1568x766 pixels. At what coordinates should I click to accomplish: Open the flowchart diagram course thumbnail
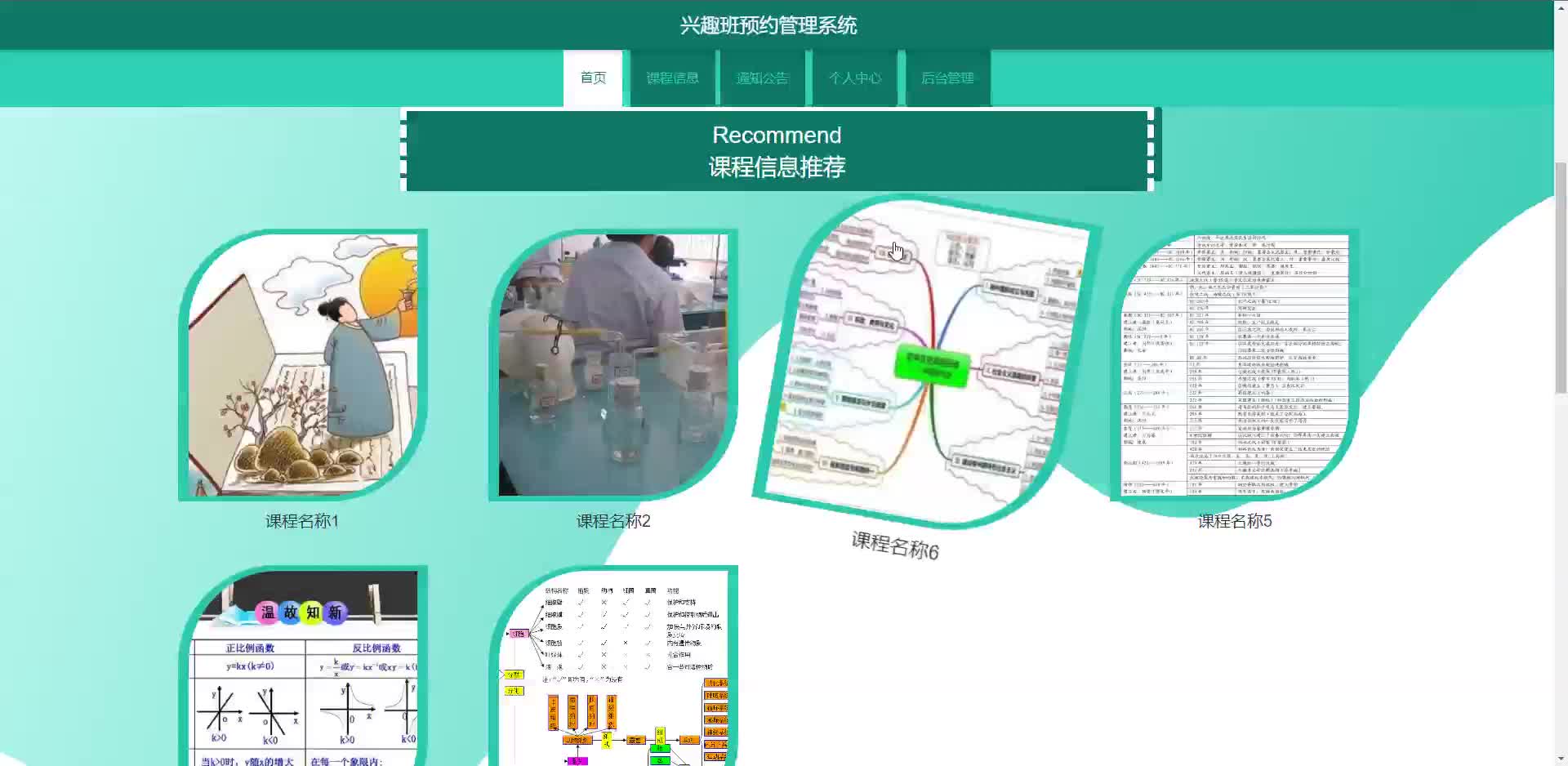coord(613,666)
